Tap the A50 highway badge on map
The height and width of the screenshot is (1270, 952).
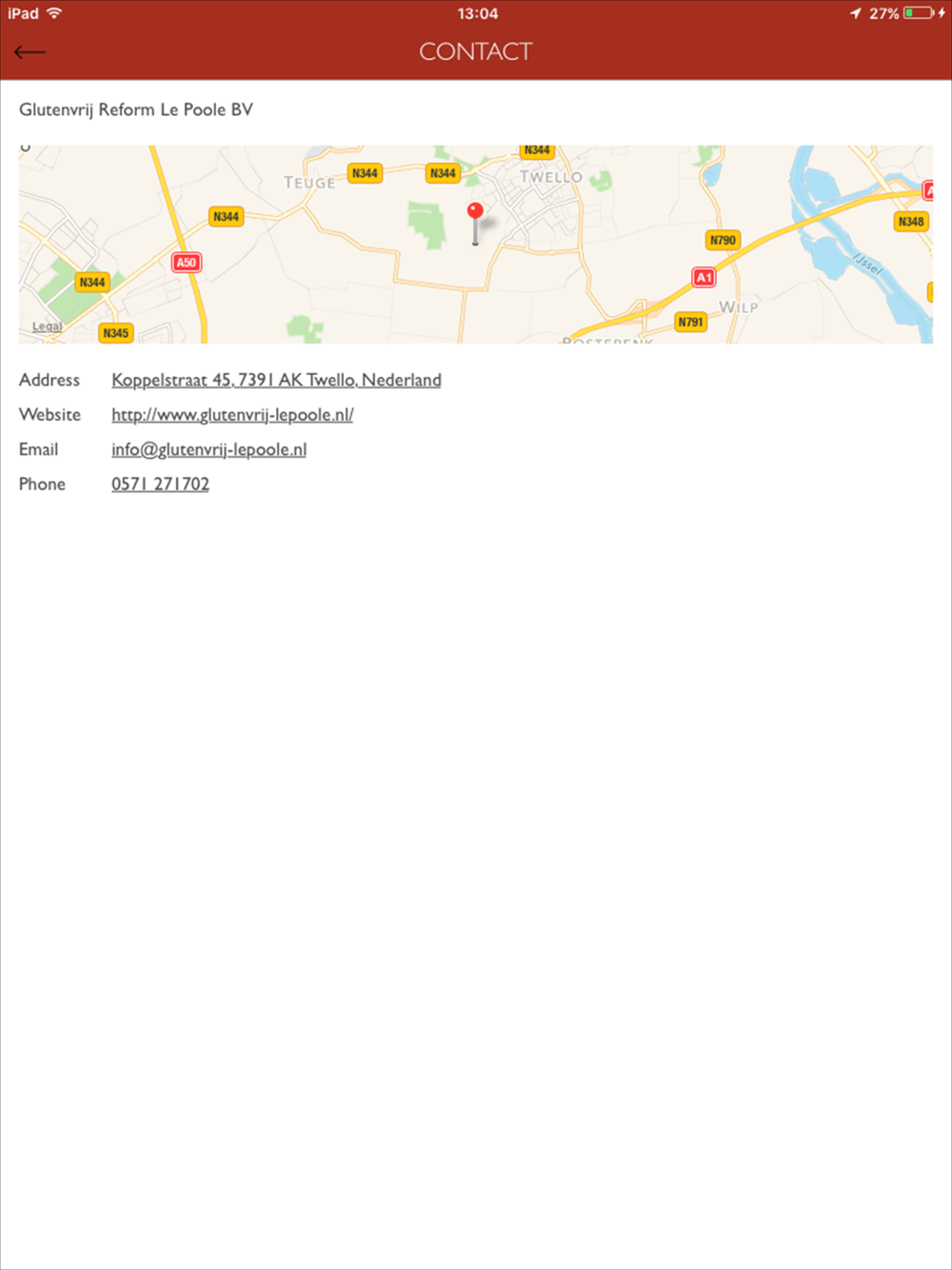click(x=187, y=263)
